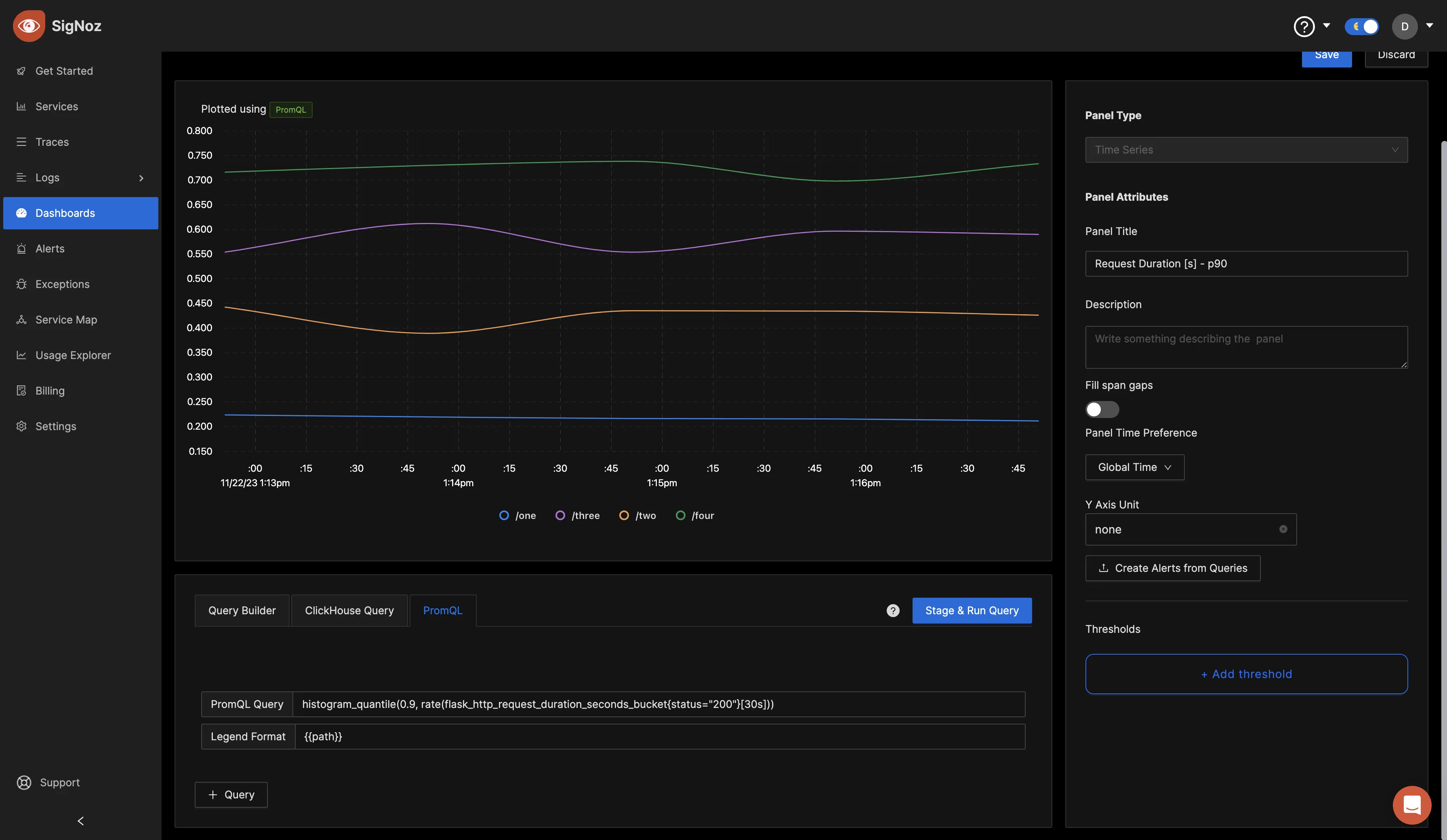Screen dimensions: 1447x840
Task: Toggle /one series in legend
Action: 517,516
